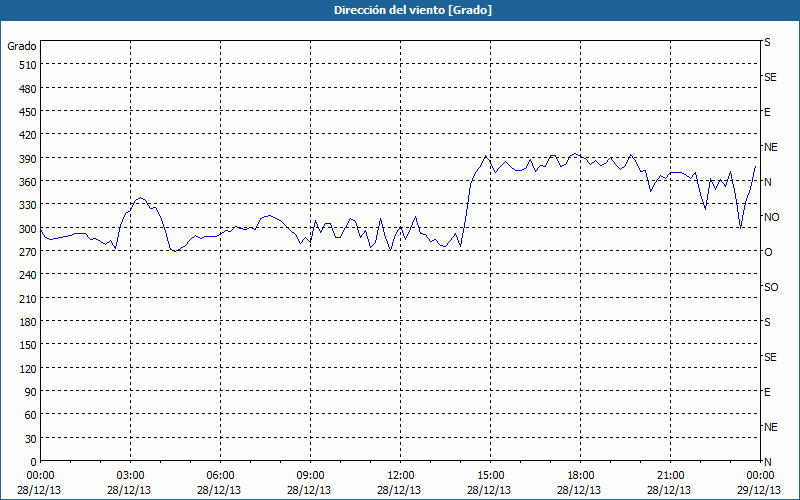Click the 510 y-axis value
Viewport: 800px width, 500px height.
29,65
